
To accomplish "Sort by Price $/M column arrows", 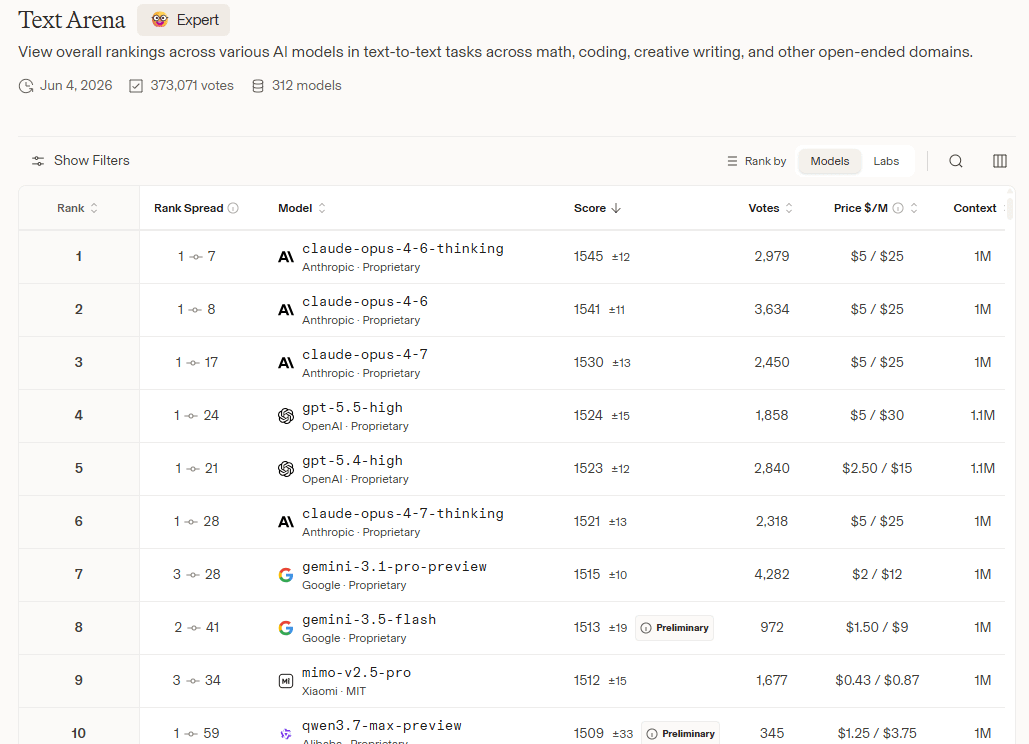I will pos(914,208).
